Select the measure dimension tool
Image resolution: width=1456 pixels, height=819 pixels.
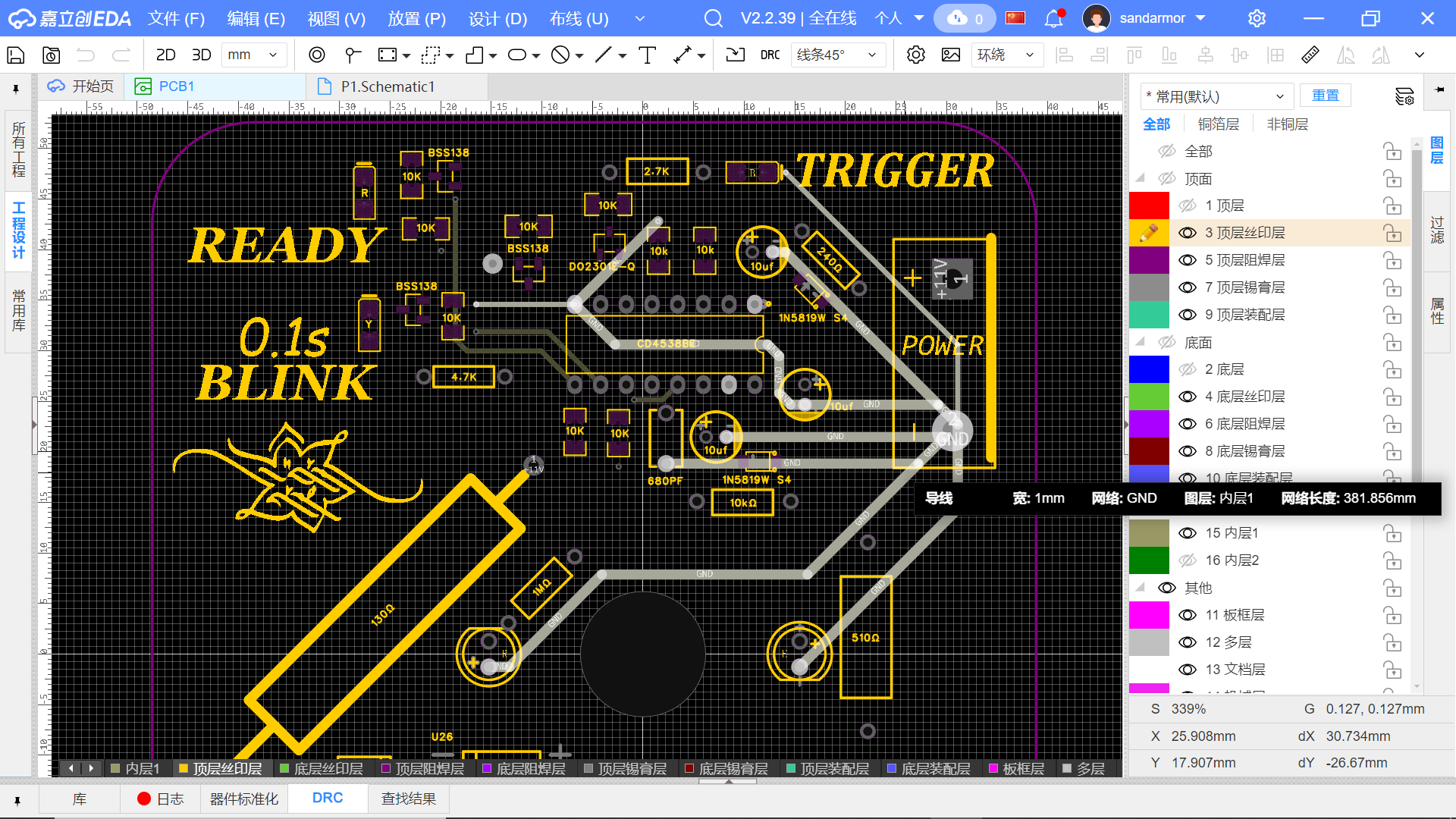[x=682, y=55]
